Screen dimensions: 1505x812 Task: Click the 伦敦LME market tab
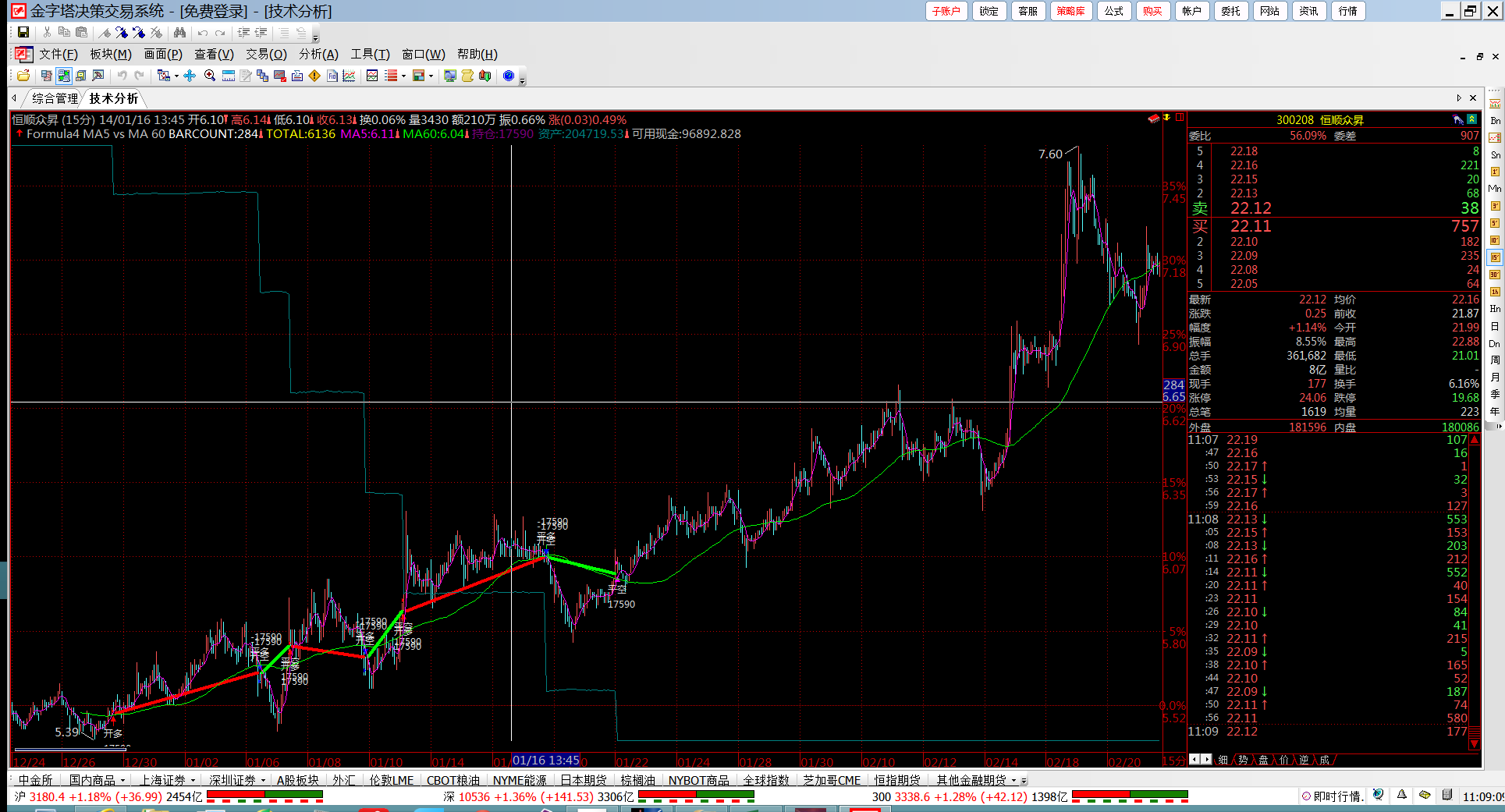(391, 780)
